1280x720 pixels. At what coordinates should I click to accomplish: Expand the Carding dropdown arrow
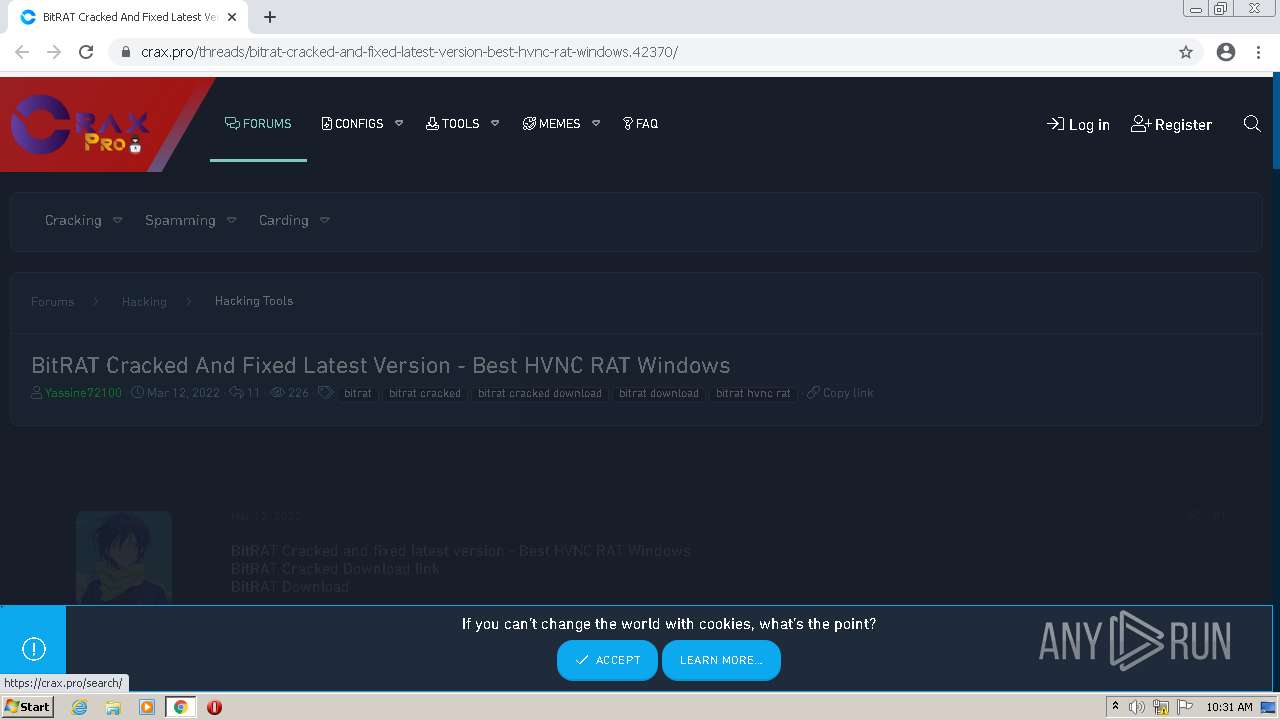pos(324,220)
